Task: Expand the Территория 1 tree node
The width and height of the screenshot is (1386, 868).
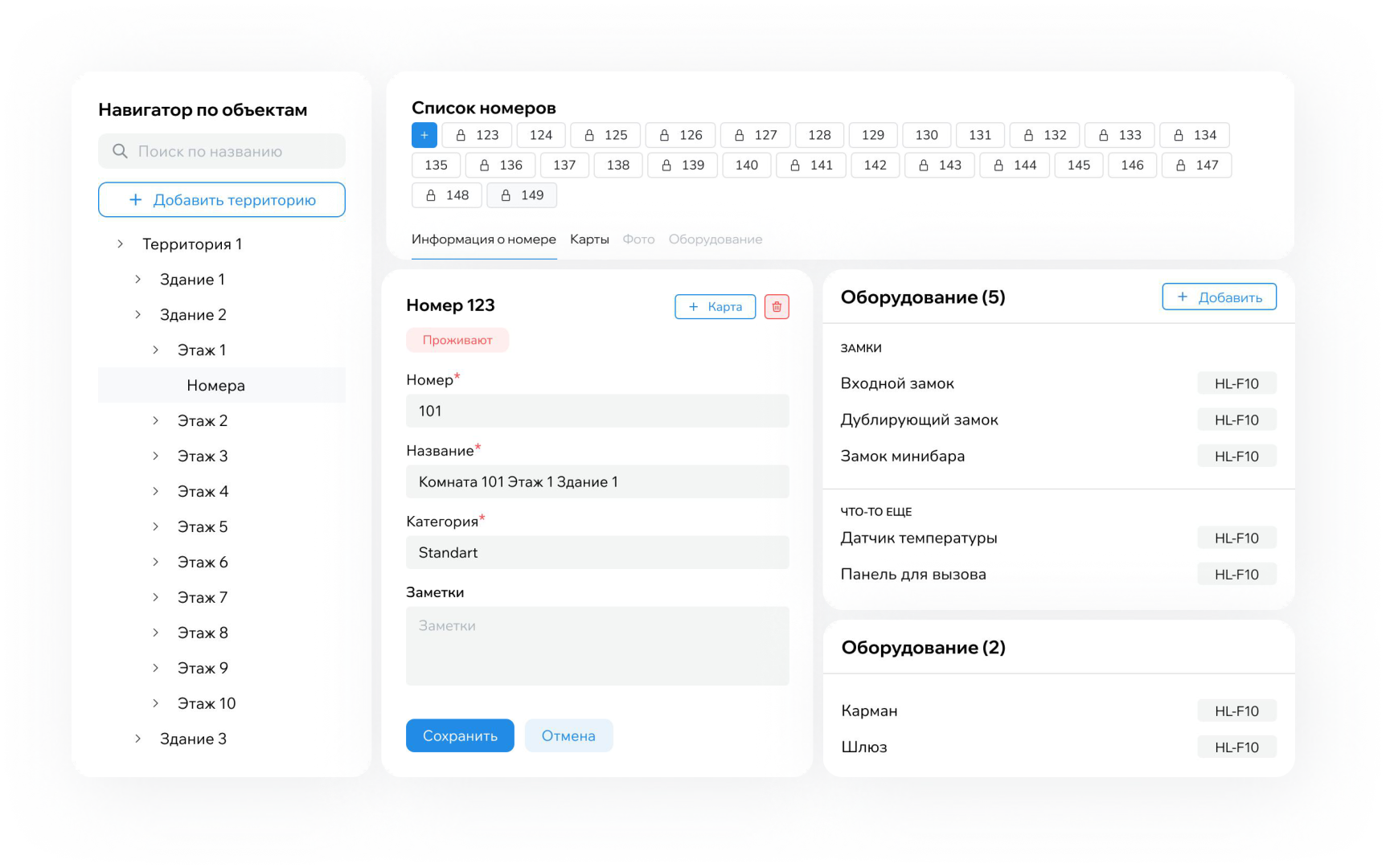Action: click(121, 244)
